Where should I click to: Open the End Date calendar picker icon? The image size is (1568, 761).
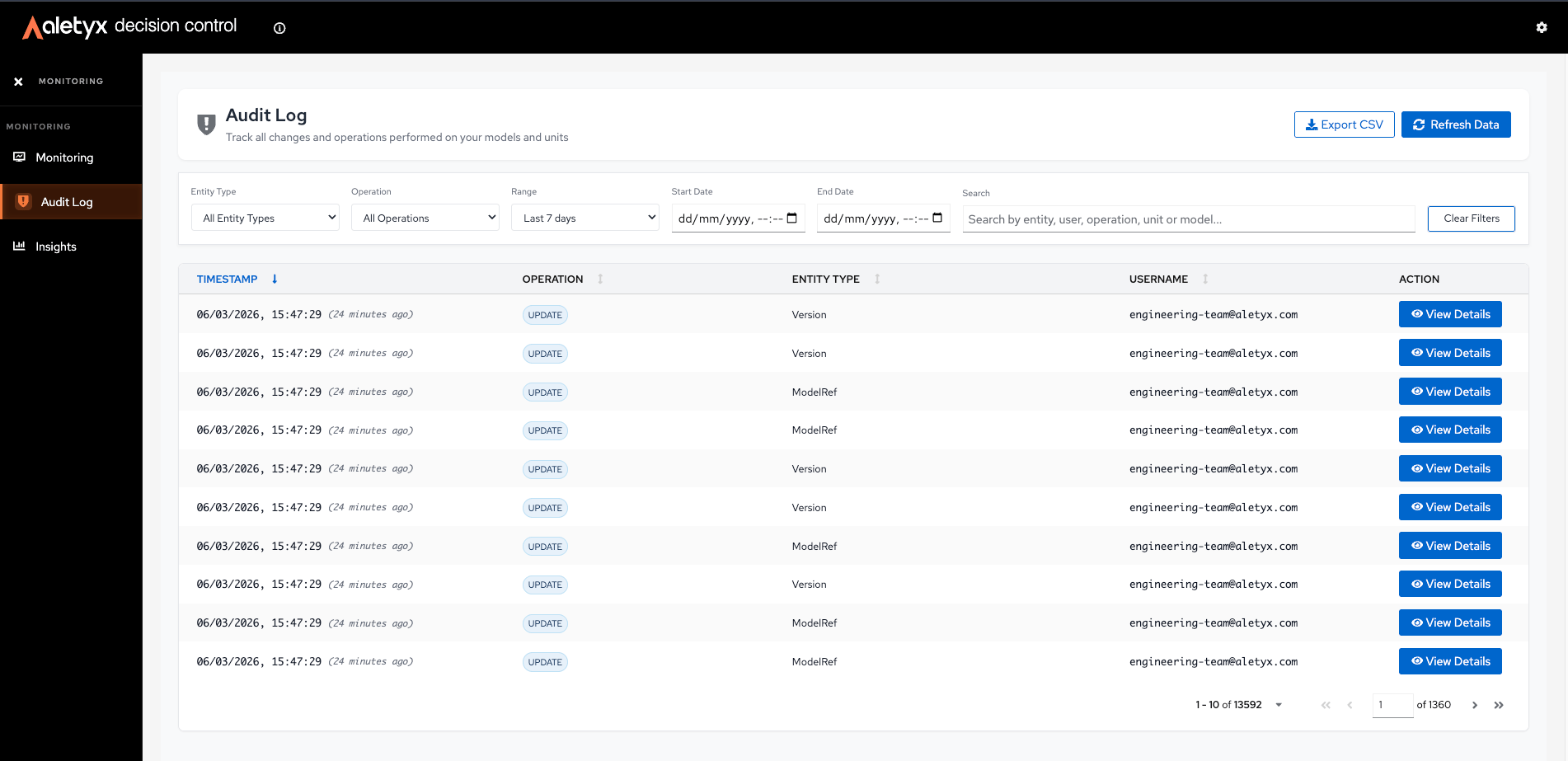click(937, 218)
